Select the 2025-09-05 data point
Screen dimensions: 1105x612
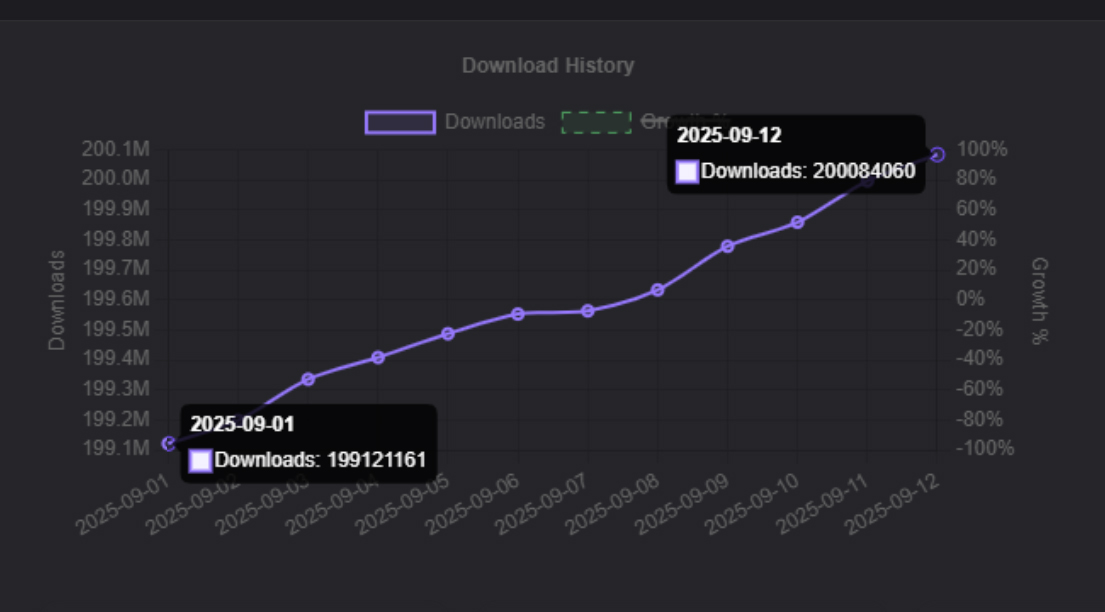coord(447,333)
